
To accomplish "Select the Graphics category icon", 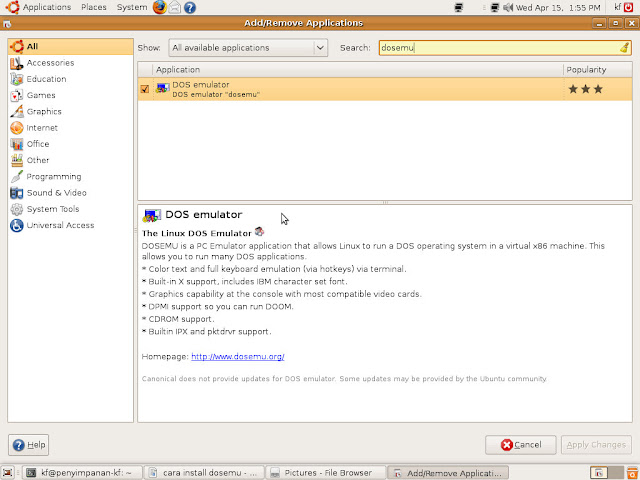I will pyautogui.click(x=17, y=111).
